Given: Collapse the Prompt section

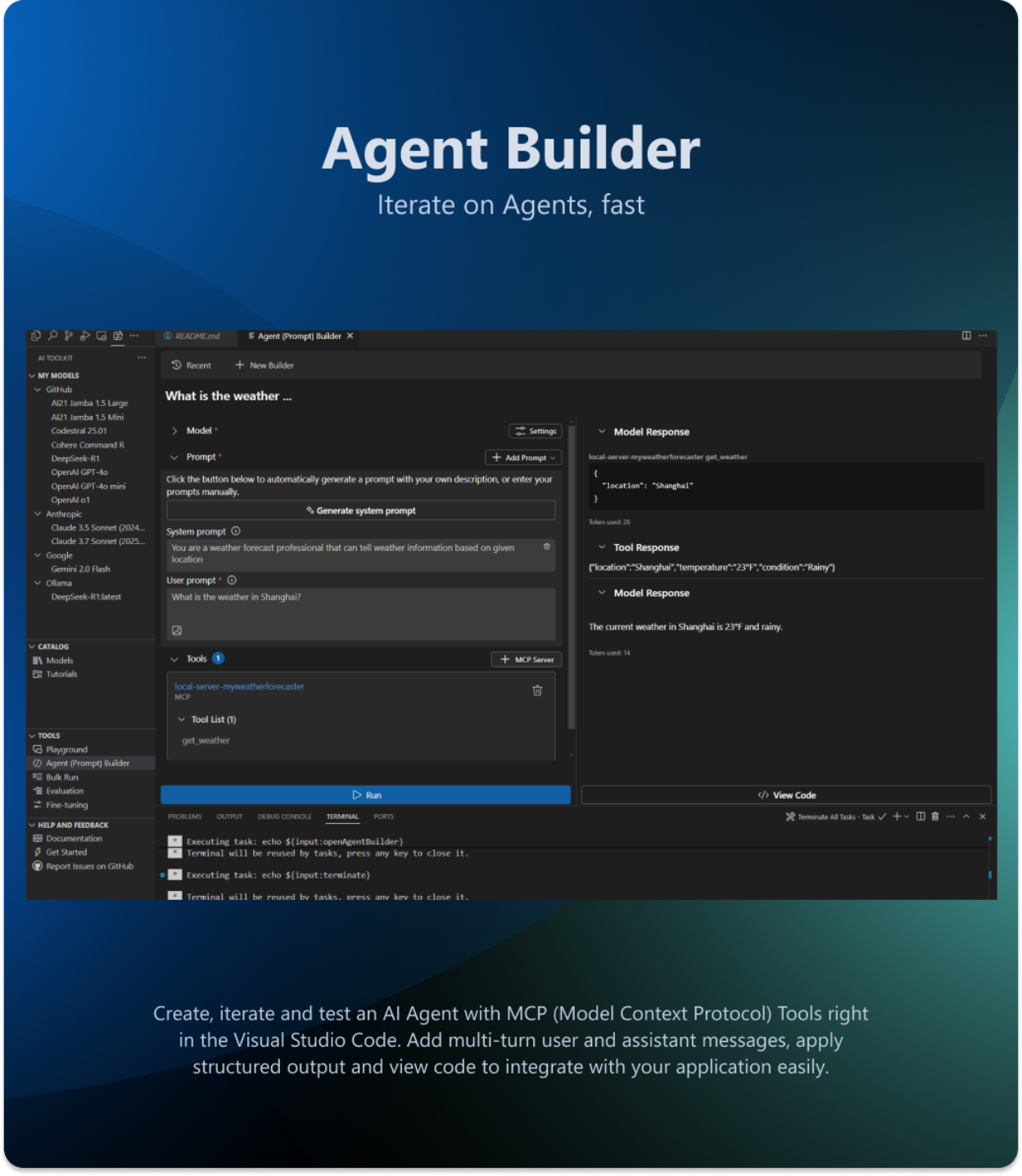Looking at the screenshot, I should coord(174,458).
